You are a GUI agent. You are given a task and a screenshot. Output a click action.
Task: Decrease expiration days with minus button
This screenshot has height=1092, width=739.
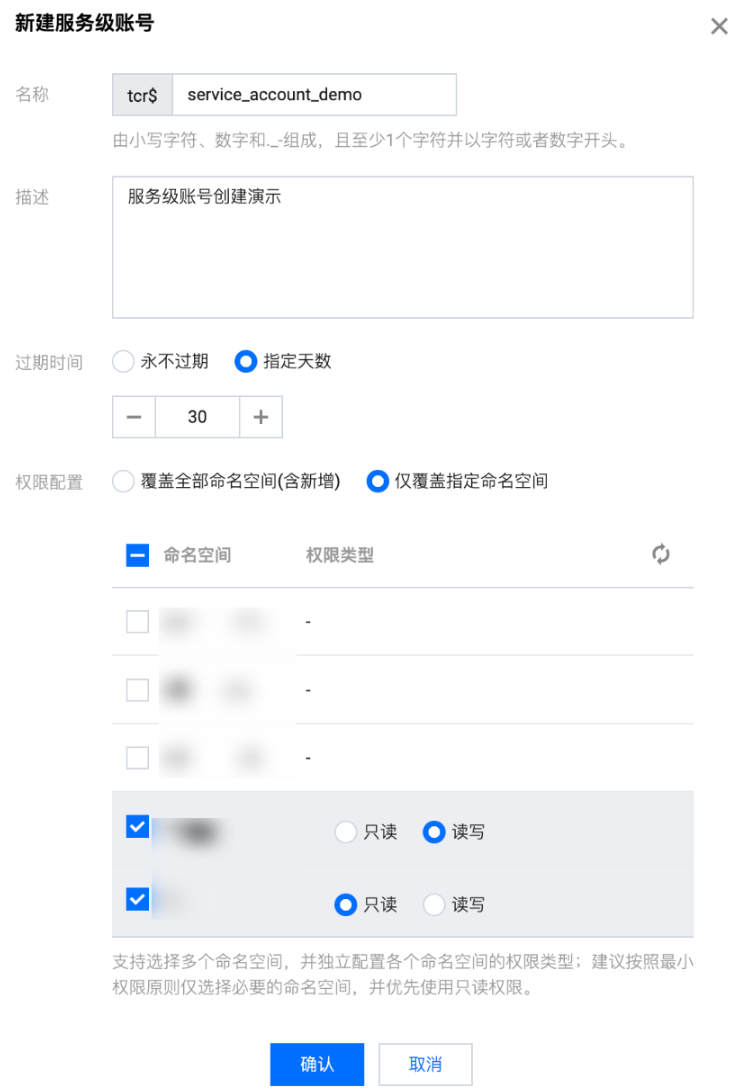(134, 417)
